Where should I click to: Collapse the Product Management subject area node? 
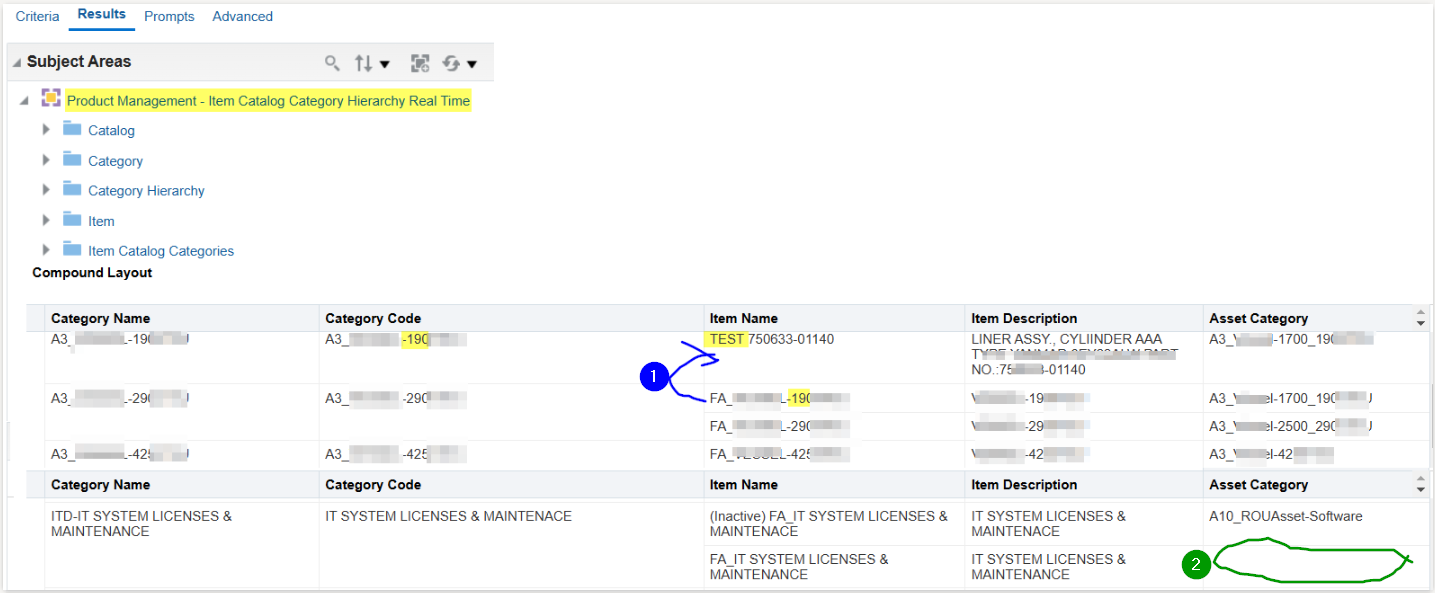(x=24, y=100)
